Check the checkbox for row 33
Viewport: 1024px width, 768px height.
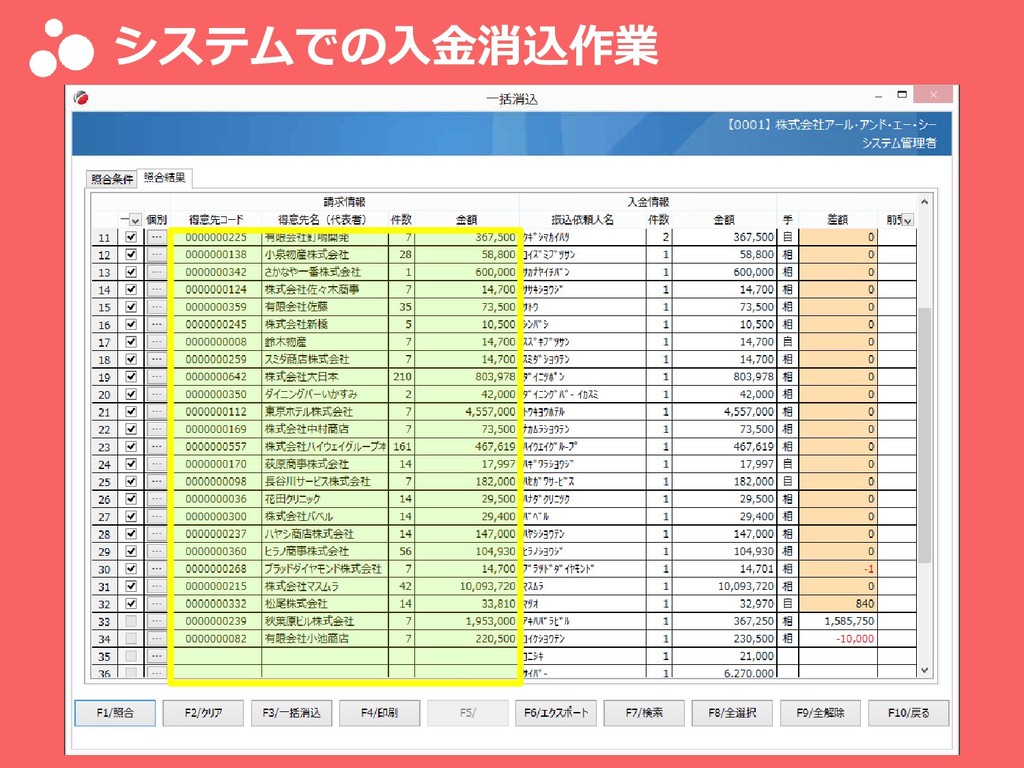click(x=131, y=621)
